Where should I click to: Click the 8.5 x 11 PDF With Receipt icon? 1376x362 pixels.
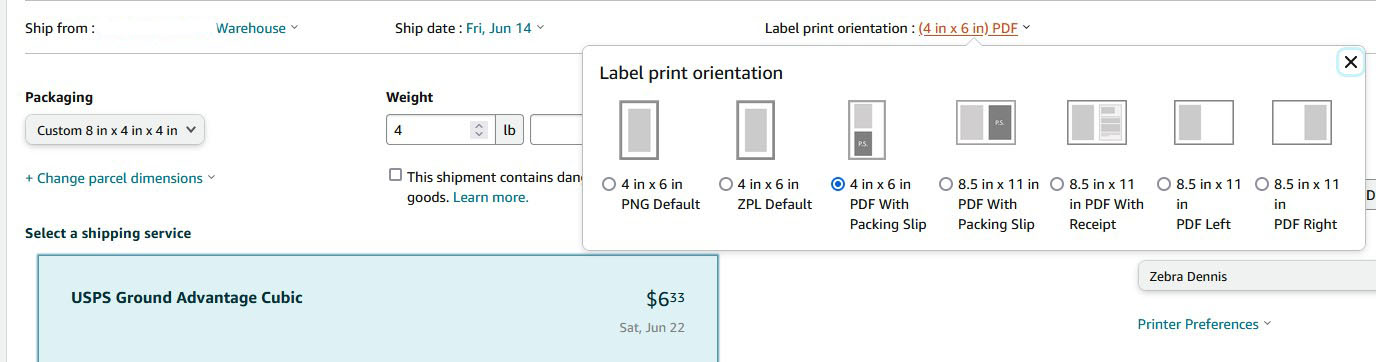click(x=1097, y=122)
